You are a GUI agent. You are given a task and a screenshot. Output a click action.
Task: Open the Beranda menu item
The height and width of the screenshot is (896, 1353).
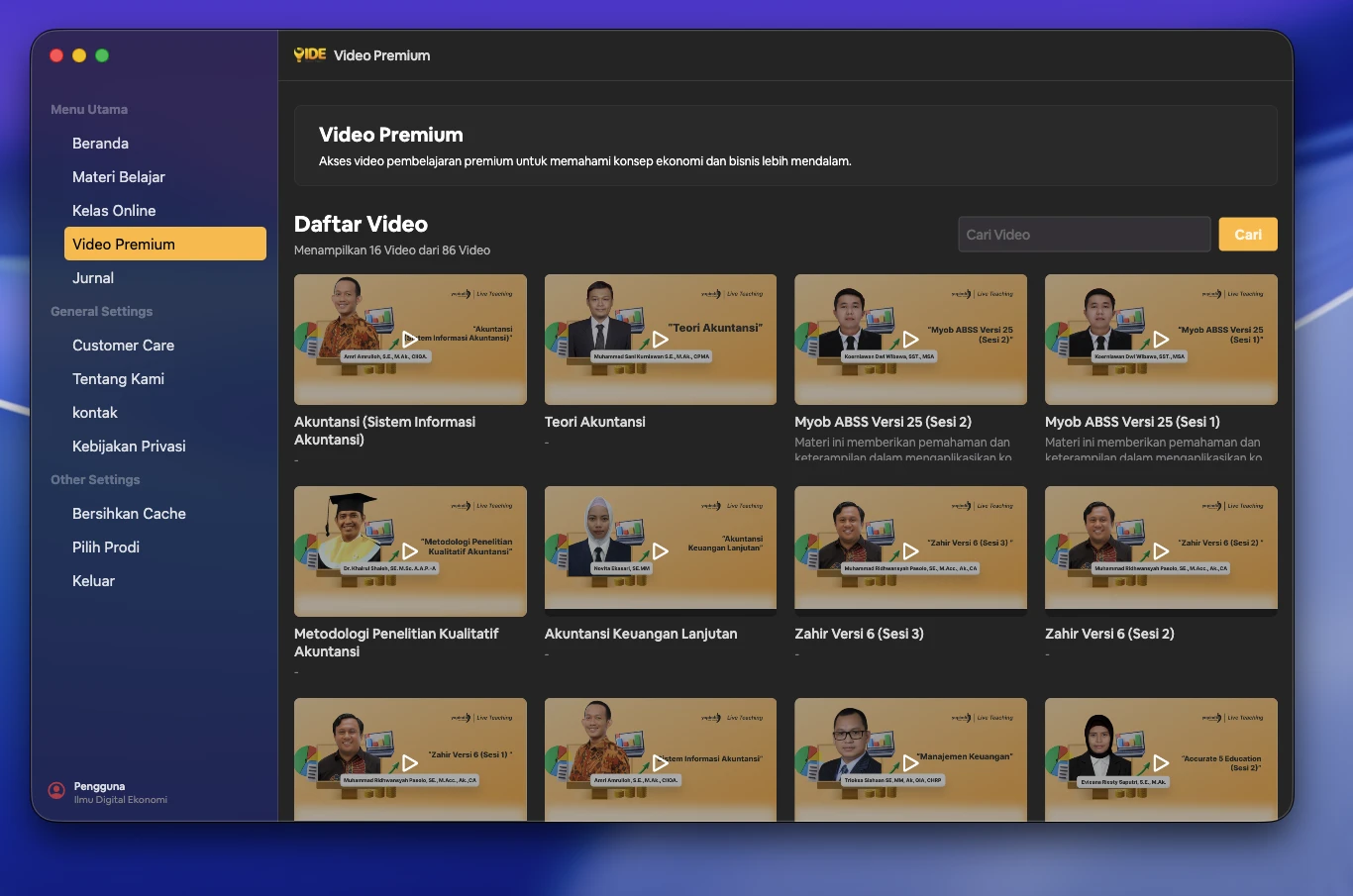(100, 143)
